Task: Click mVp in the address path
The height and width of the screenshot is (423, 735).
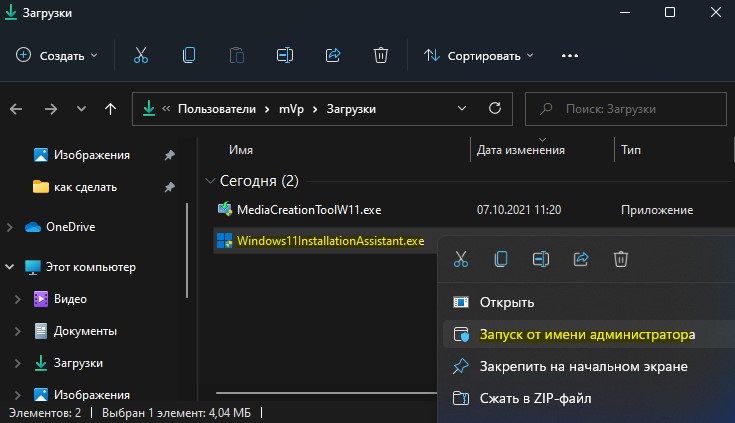Action: (292, 109)
